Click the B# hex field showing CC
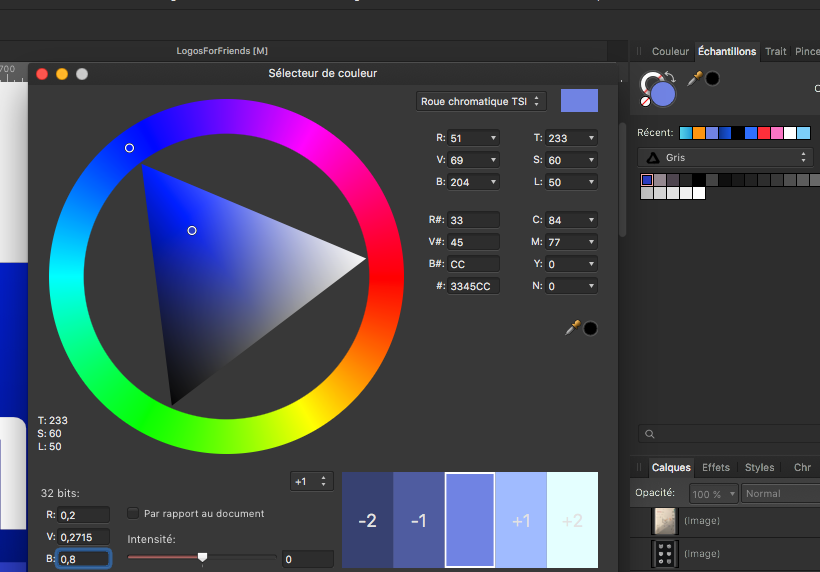Viewport: 820px width, 572px height. tap(473, 264)
